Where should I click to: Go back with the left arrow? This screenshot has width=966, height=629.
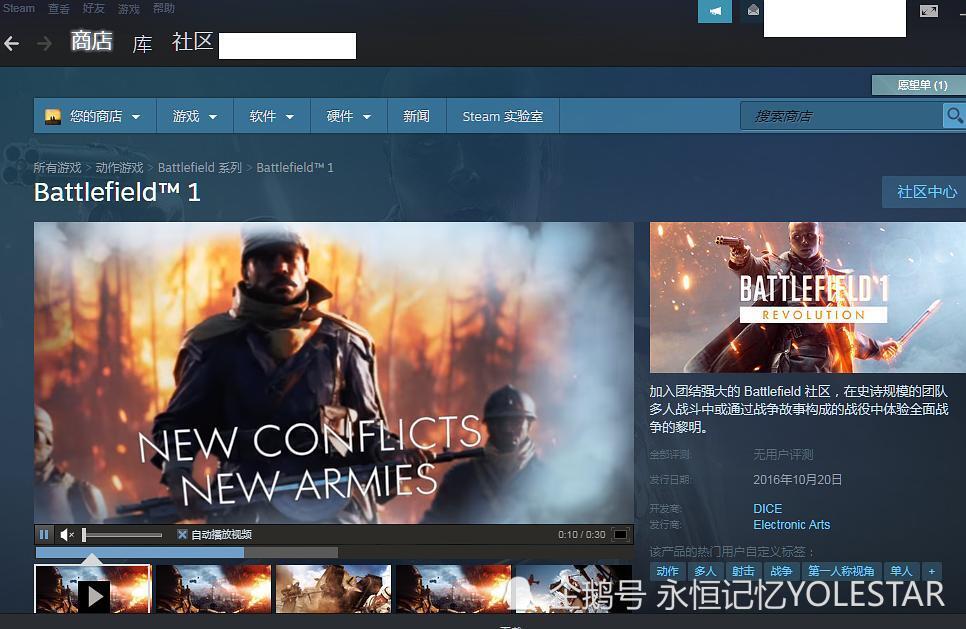click(x=11, y=44)
